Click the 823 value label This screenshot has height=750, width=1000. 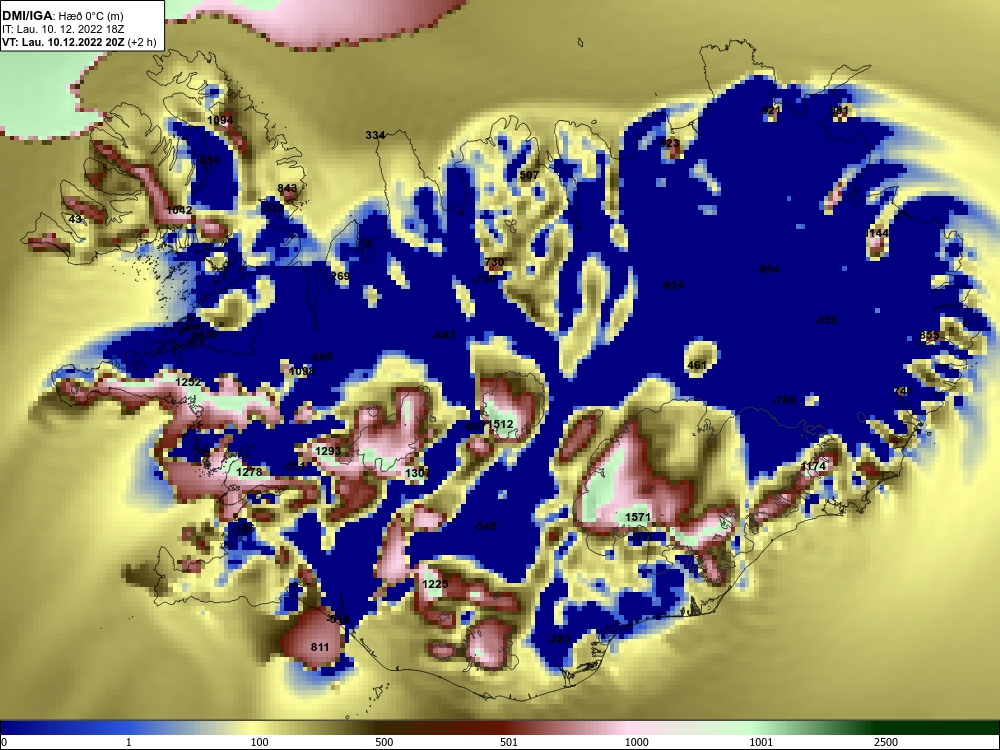(670, 143)
